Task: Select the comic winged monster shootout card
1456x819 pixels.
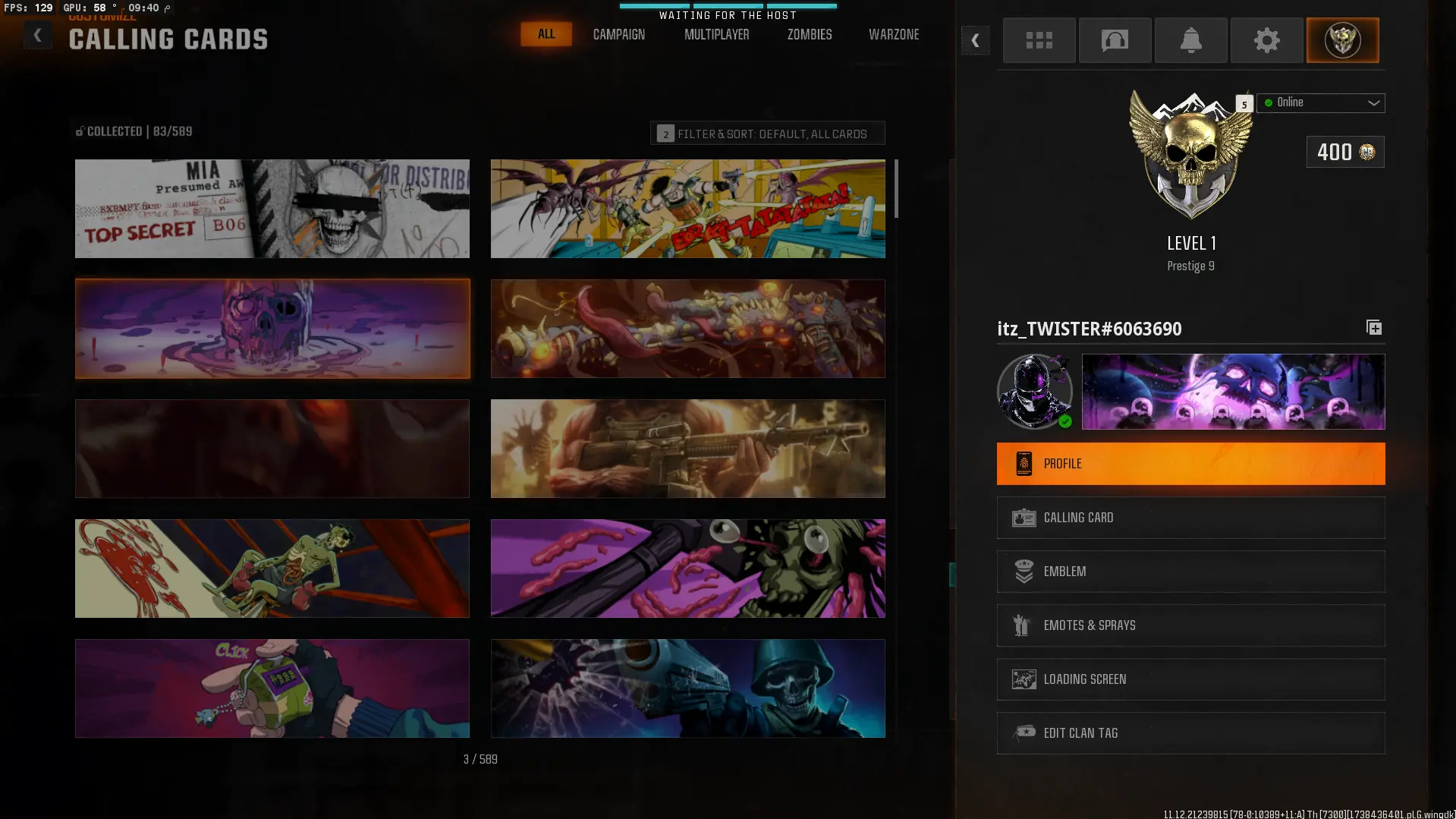Action: [688, 209]
